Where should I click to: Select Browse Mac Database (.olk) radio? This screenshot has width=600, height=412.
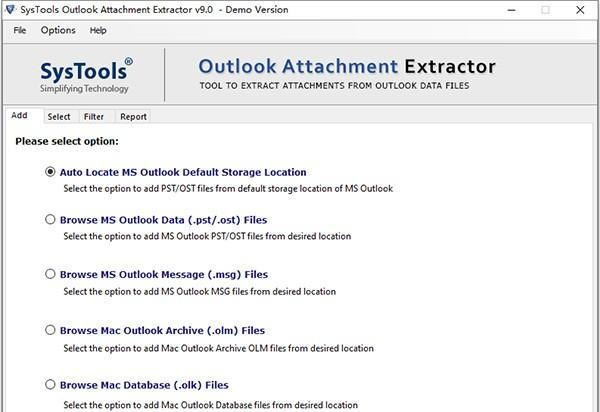coord(50,384)
